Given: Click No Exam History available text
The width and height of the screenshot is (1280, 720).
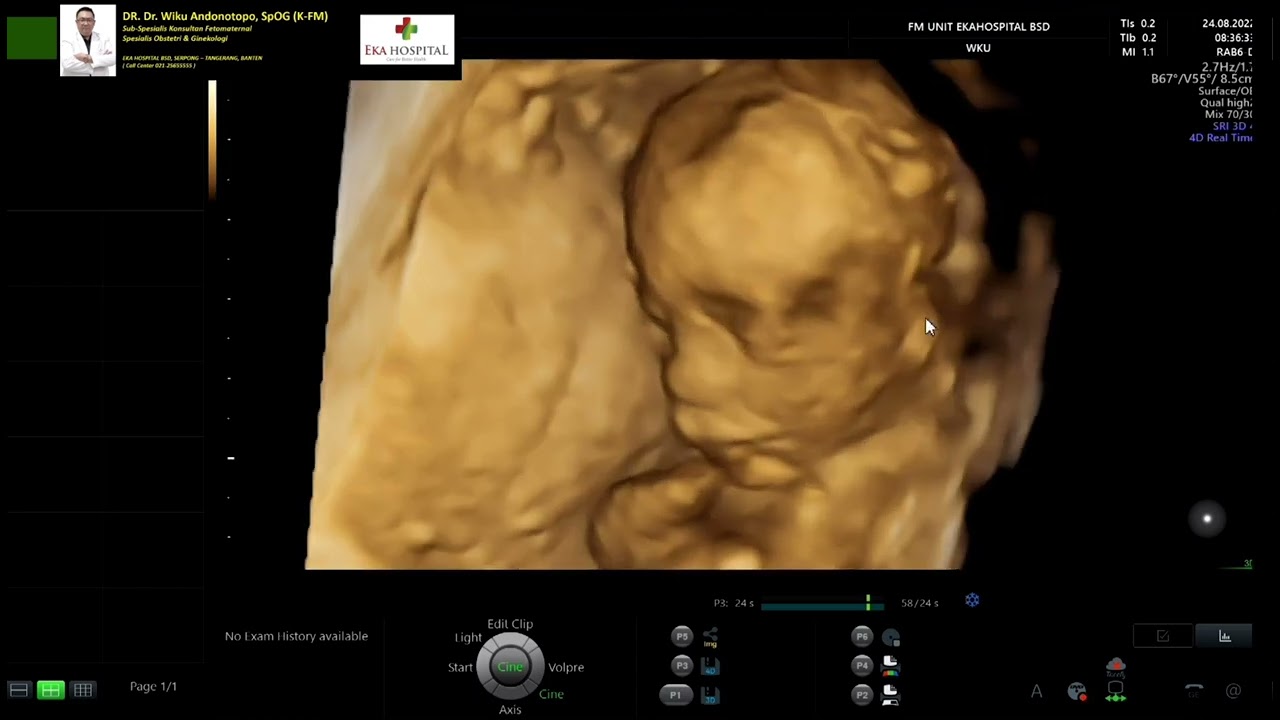Looking at the screenshot, I should (296, 636).
